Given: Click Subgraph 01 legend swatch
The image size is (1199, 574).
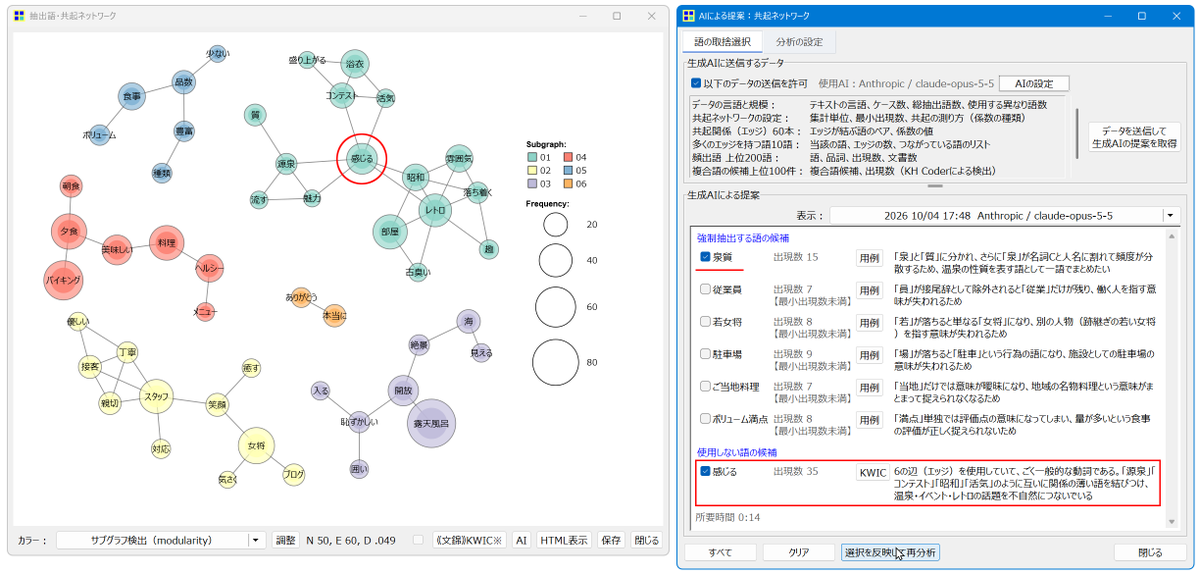Looking at the screenshot, I should point(533,157).
